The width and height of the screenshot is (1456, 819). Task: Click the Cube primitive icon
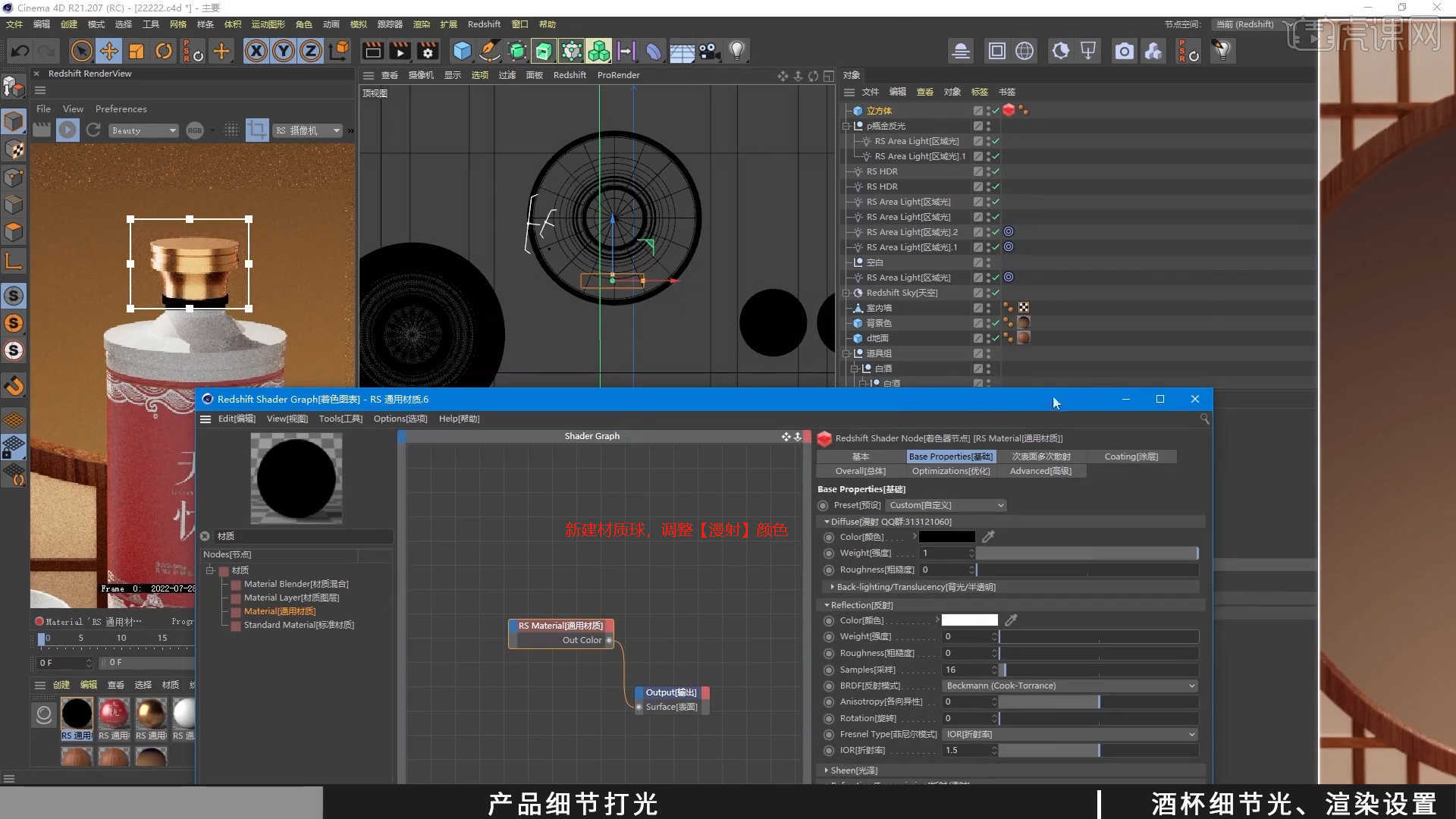point(463,51)
